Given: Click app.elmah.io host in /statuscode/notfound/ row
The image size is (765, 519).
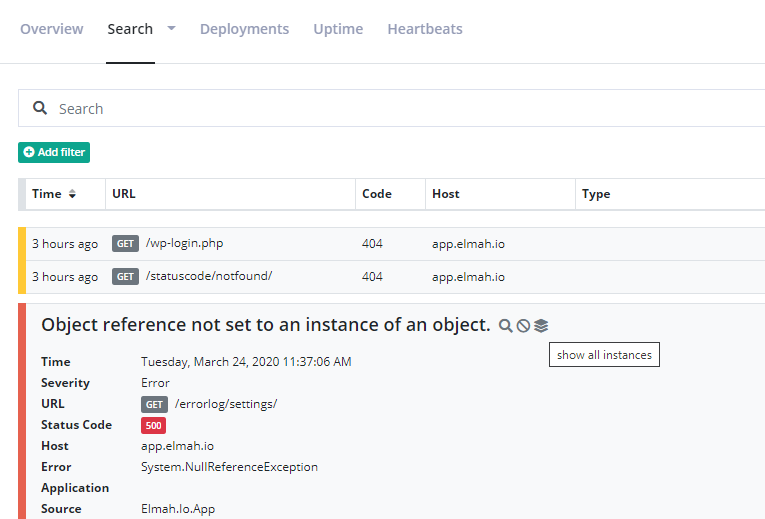Looking at the screenshot, I should 468,277.
